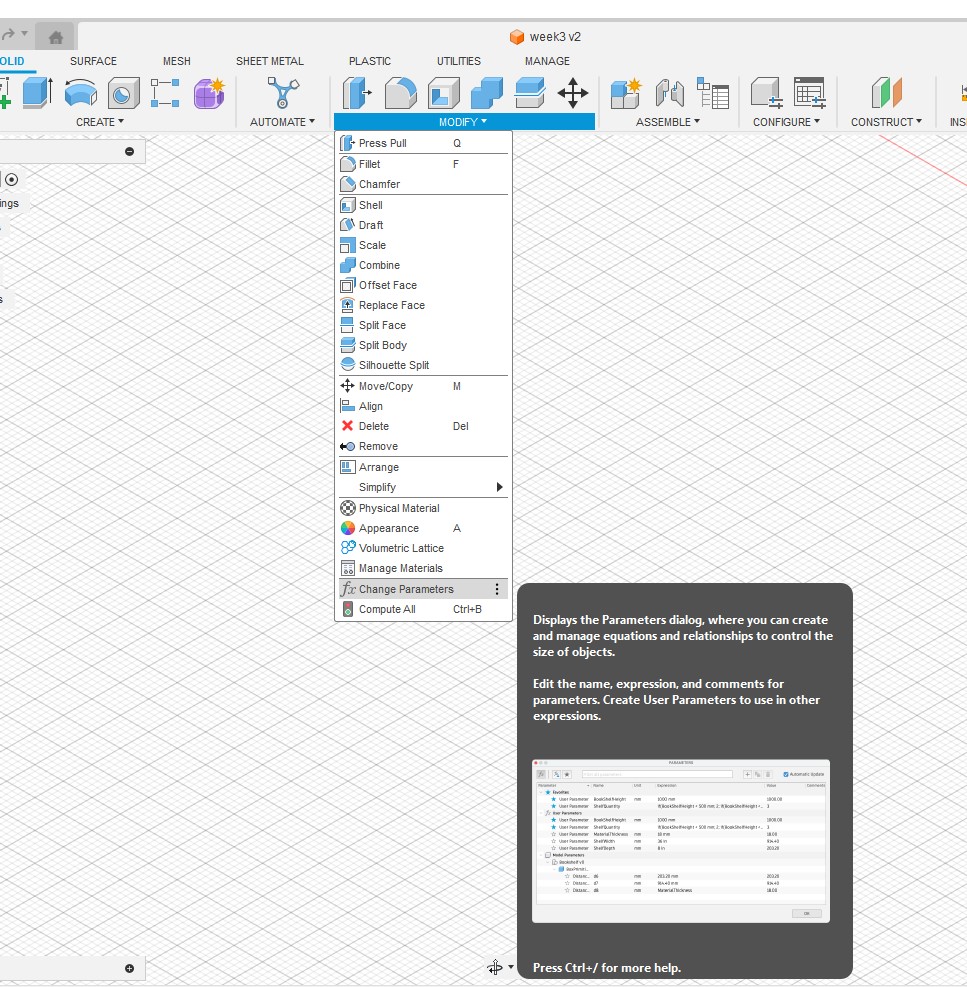Select the Revolve tool icon
The image size is (967, 987).
pyautogui.click(x=81, y=93)
